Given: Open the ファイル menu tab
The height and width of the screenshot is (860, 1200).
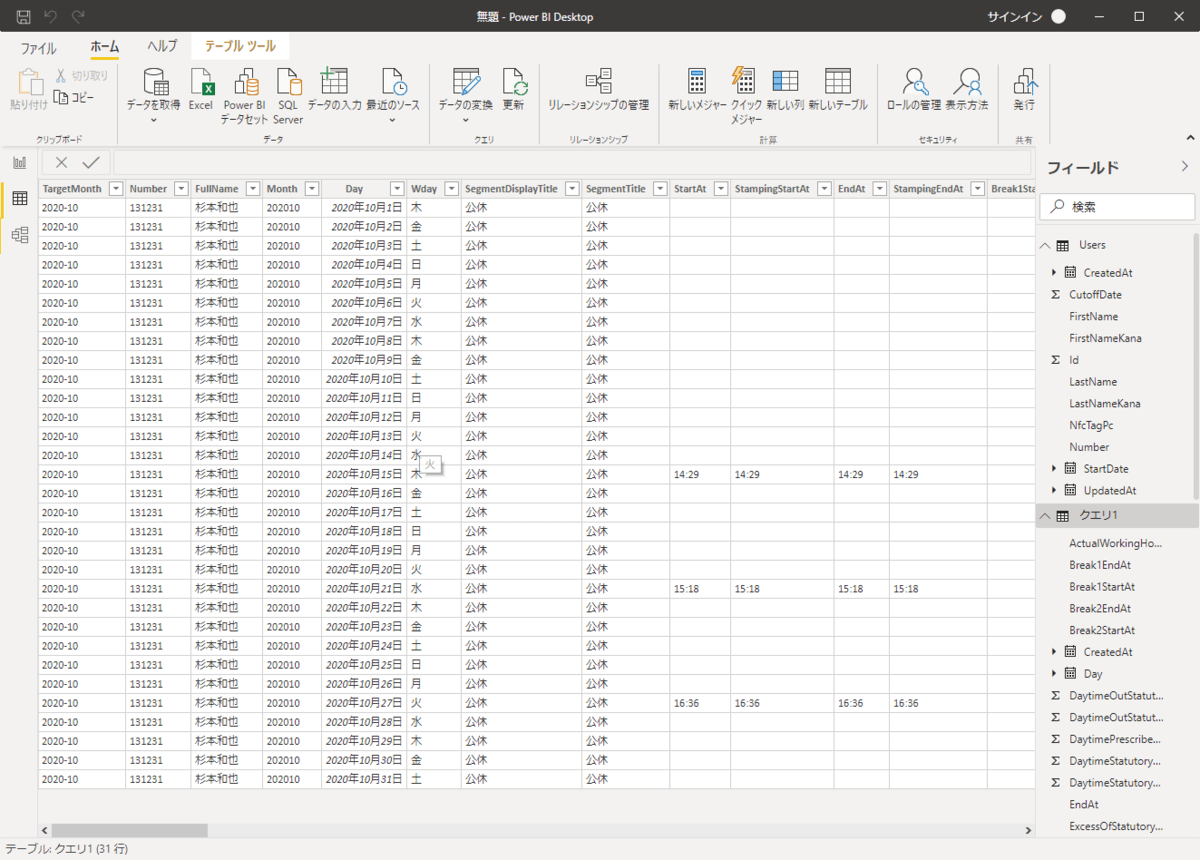Looking at the screenshot, I should coord(39,47).
